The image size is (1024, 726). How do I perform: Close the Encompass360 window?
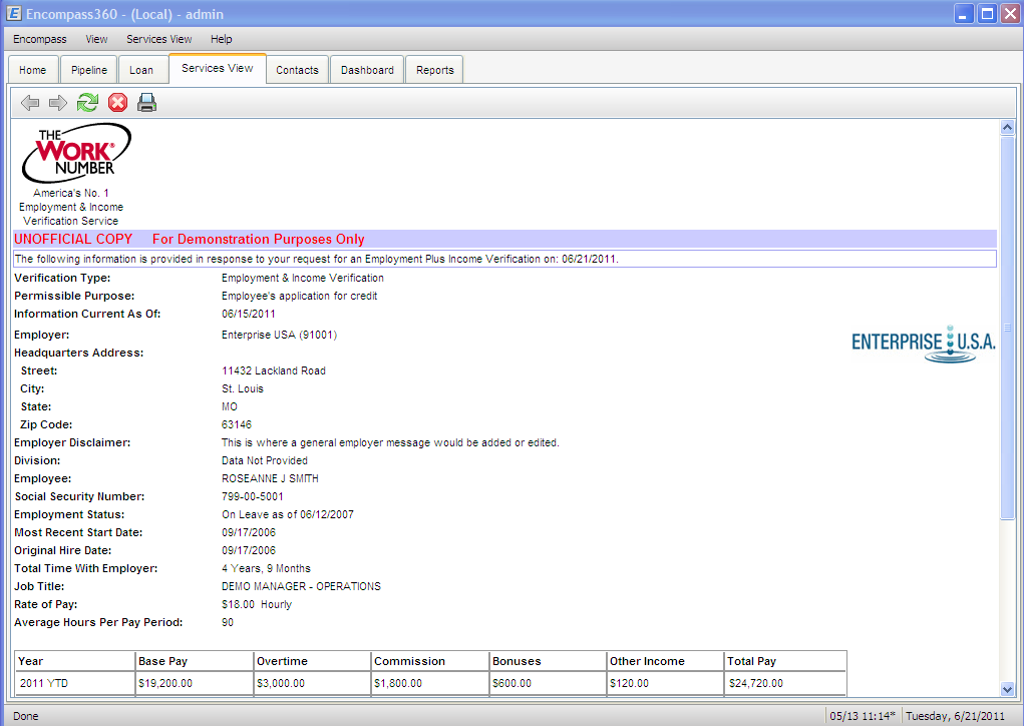pos(1010,14)
